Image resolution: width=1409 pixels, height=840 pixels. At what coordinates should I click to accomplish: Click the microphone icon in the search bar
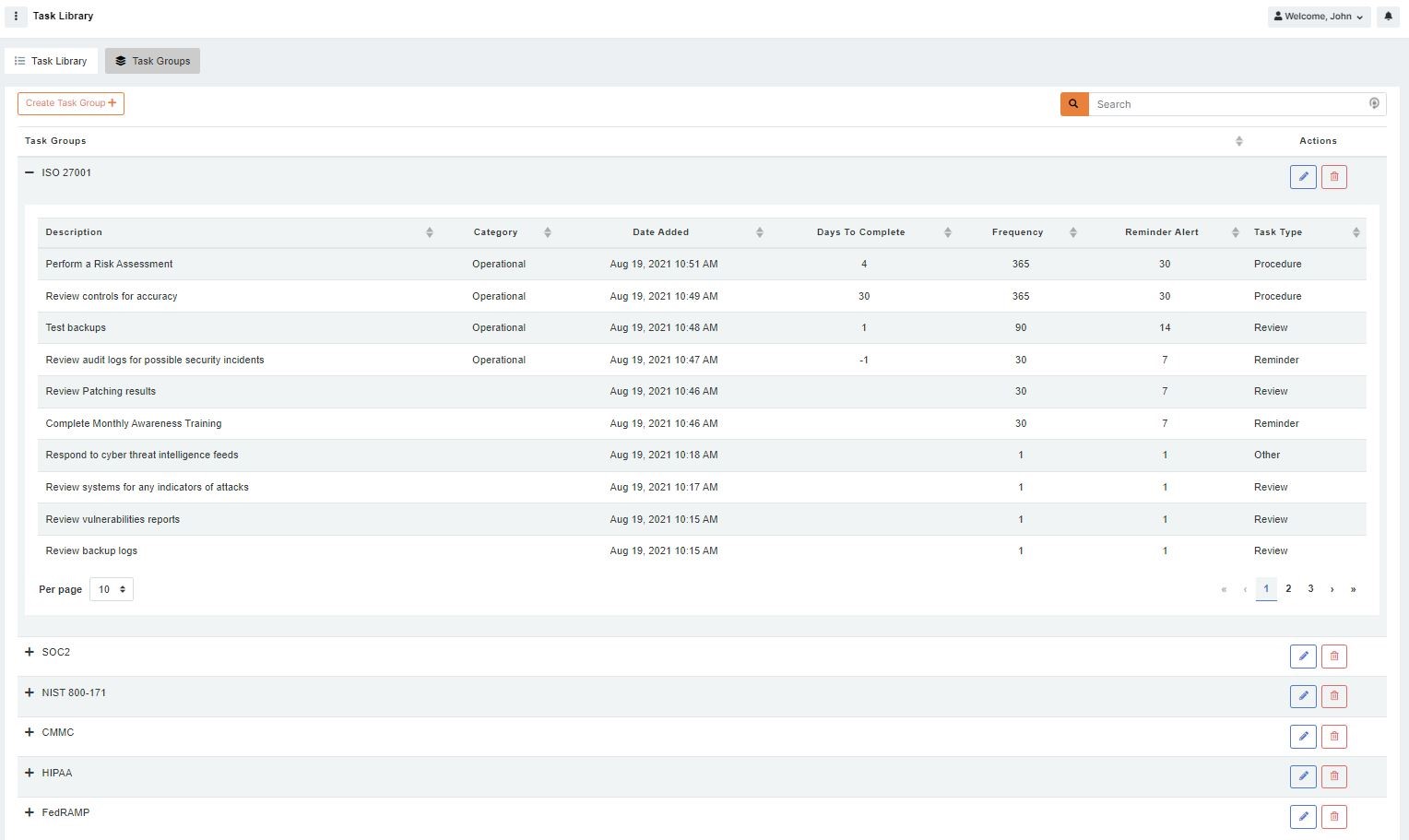[1374, 103]
